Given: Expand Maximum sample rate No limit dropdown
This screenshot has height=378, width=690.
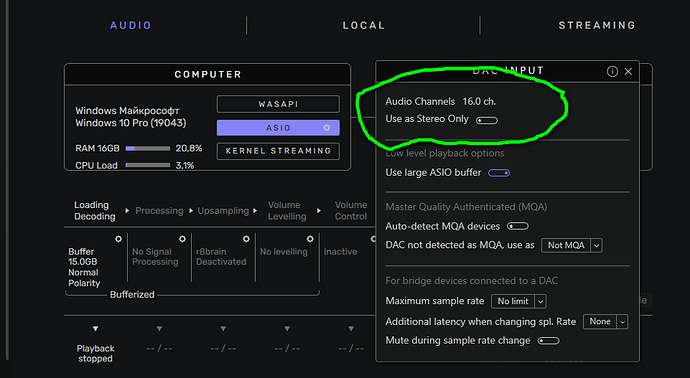Looking at the screenshot, I should pyautogui.click(x=519, y=301).
